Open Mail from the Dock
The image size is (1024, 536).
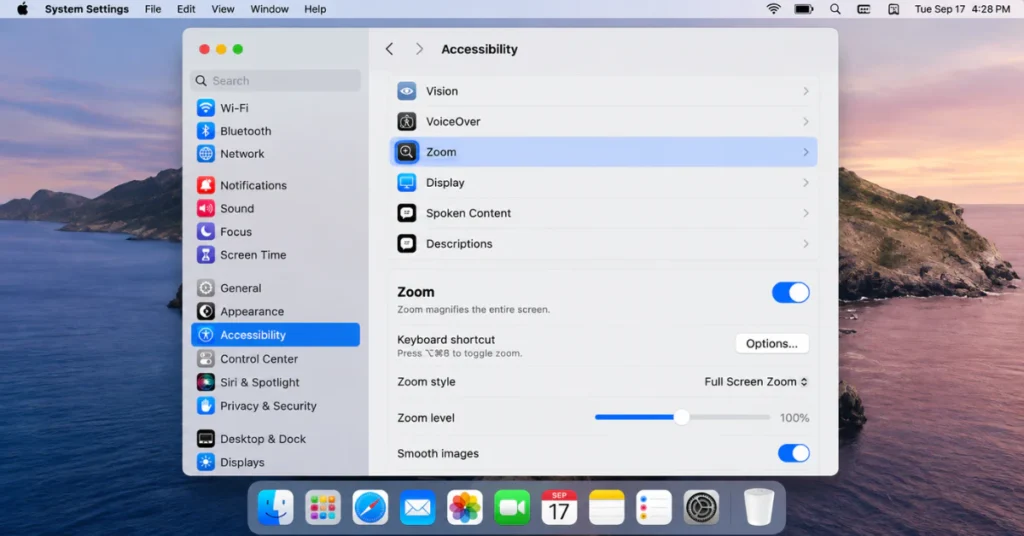[417, 507]
